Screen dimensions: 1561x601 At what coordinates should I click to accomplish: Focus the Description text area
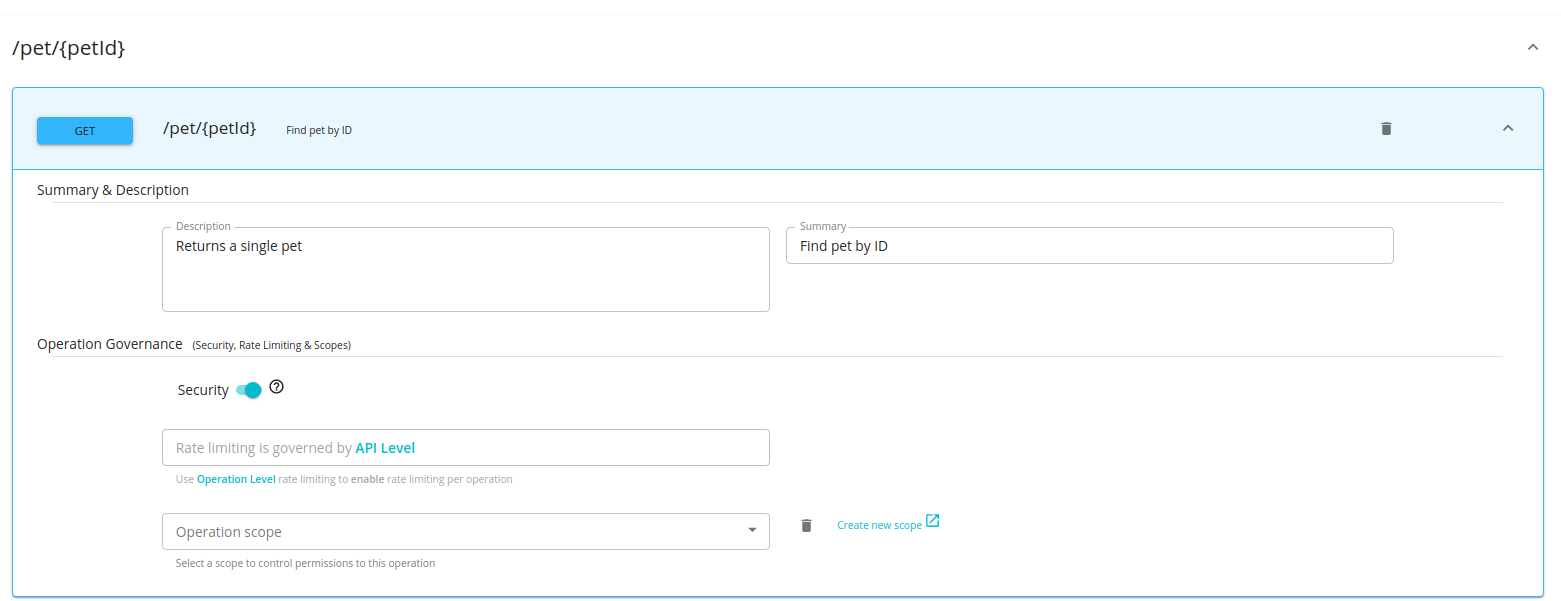[x=466, y=269]
